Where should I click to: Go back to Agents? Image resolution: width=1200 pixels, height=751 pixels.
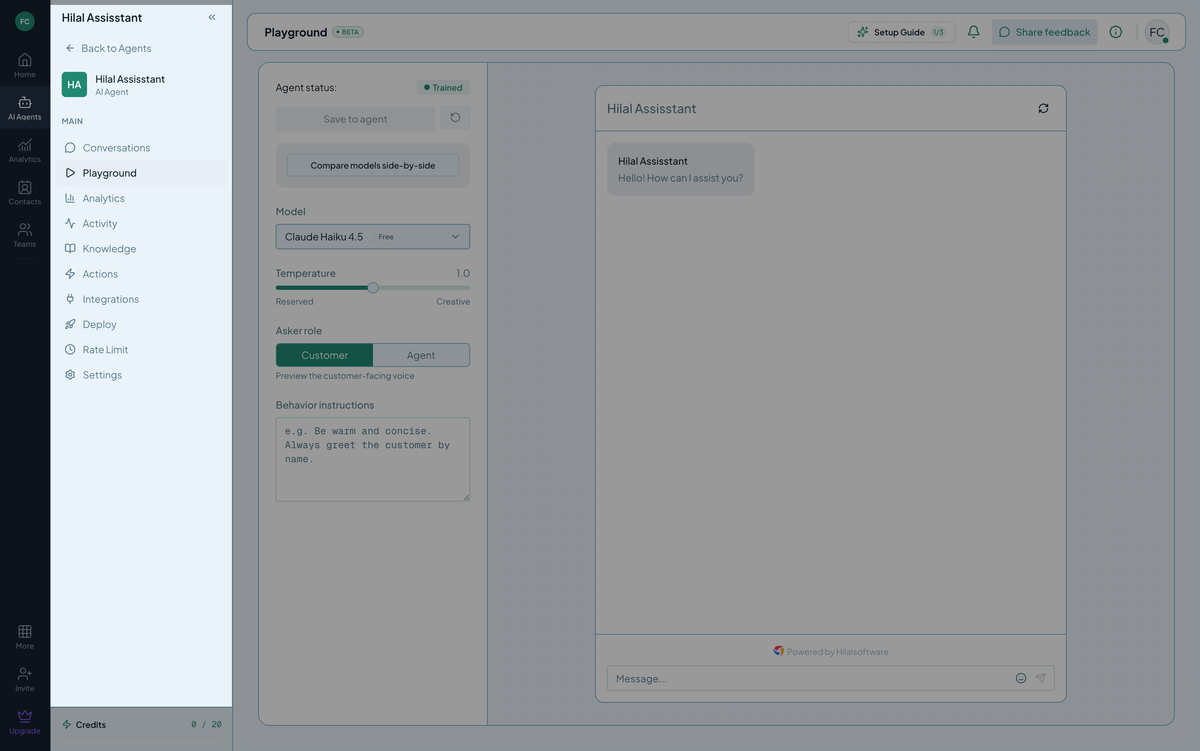point(108,48)
